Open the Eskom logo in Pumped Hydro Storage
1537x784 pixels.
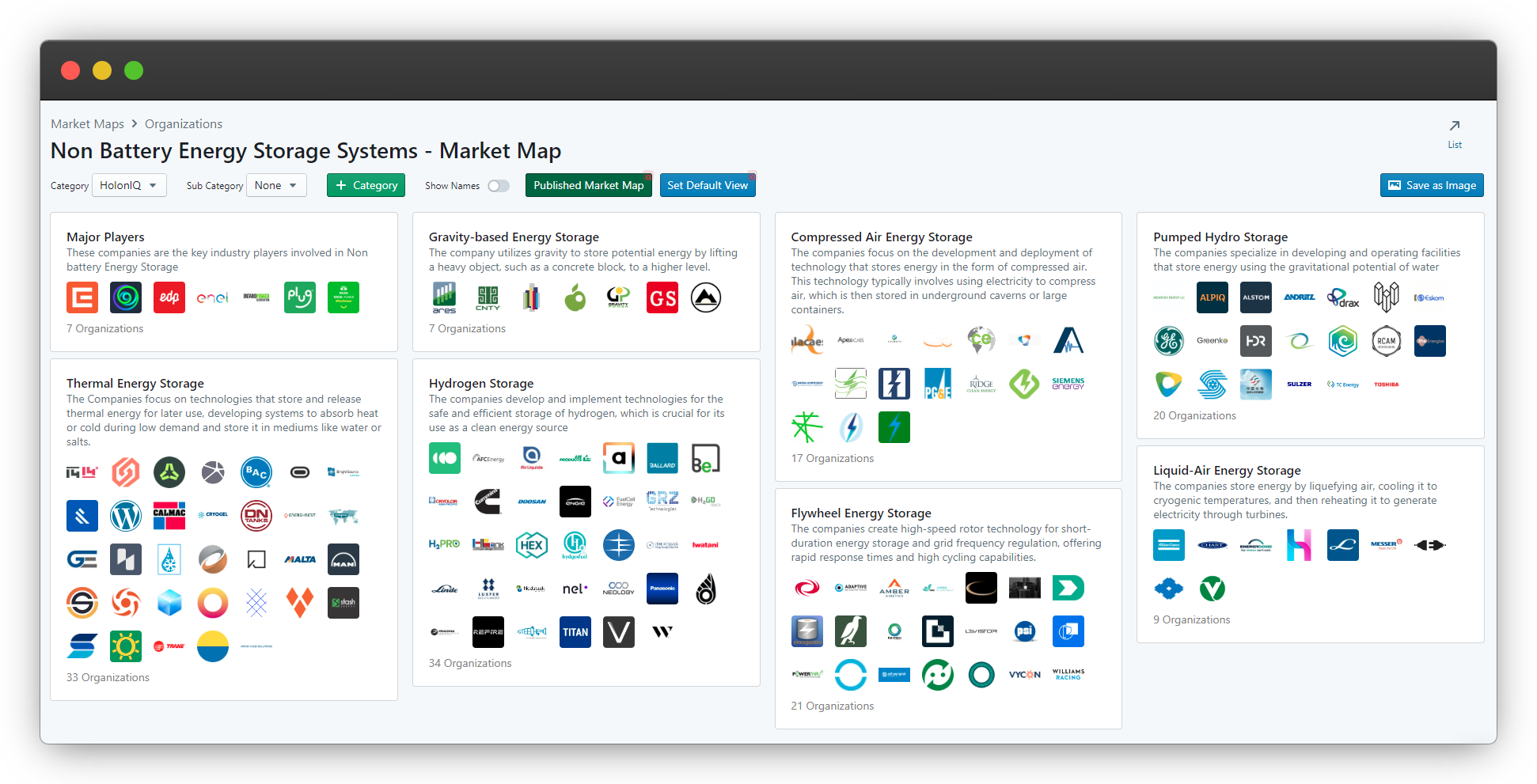point(1430,297)
